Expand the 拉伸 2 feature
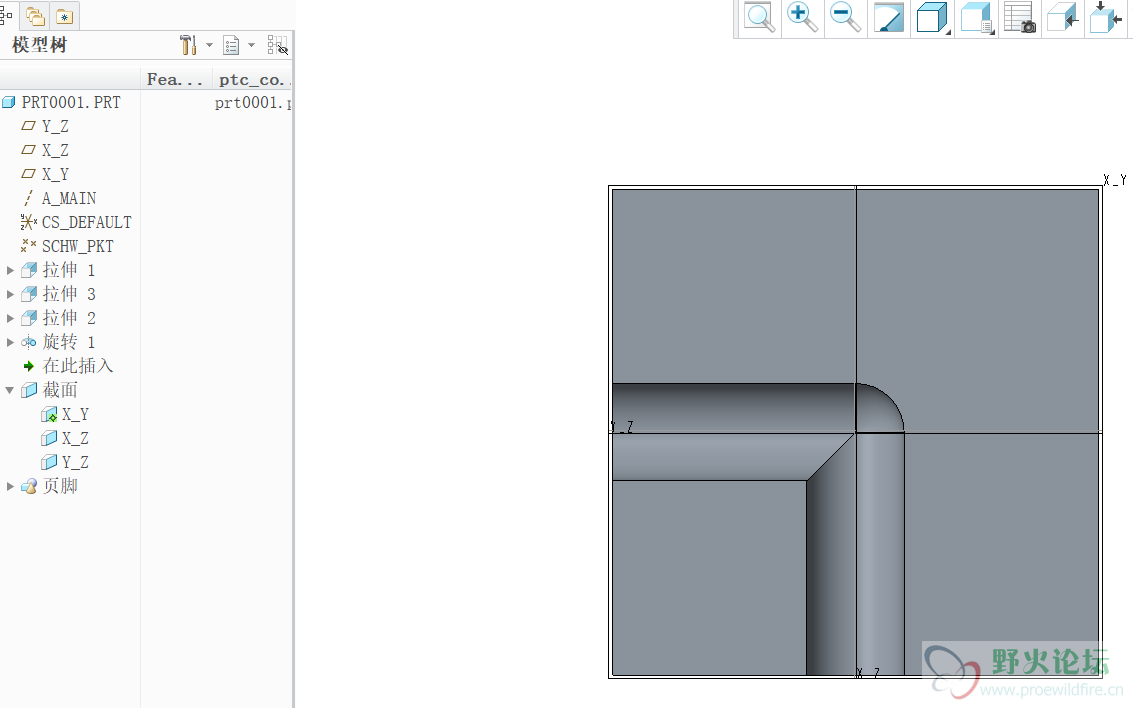 pyautogui.click(x=10, y=318)
